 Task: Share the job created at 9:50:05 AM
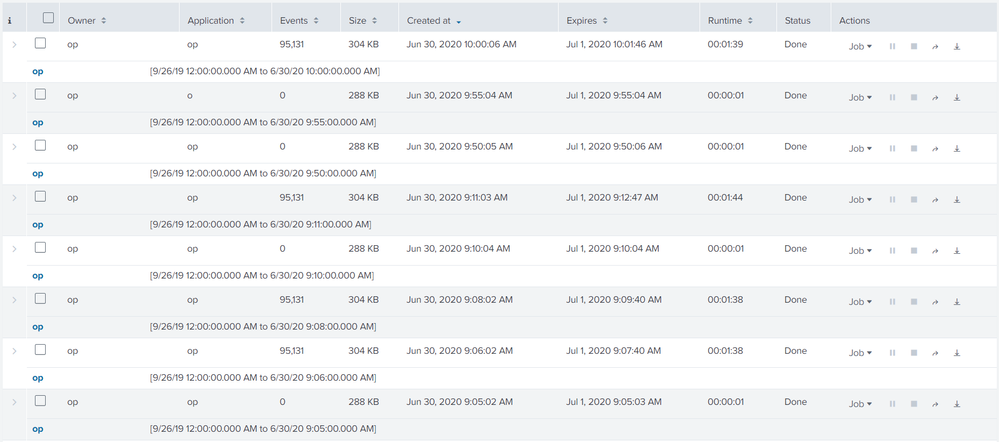(935, 148)
